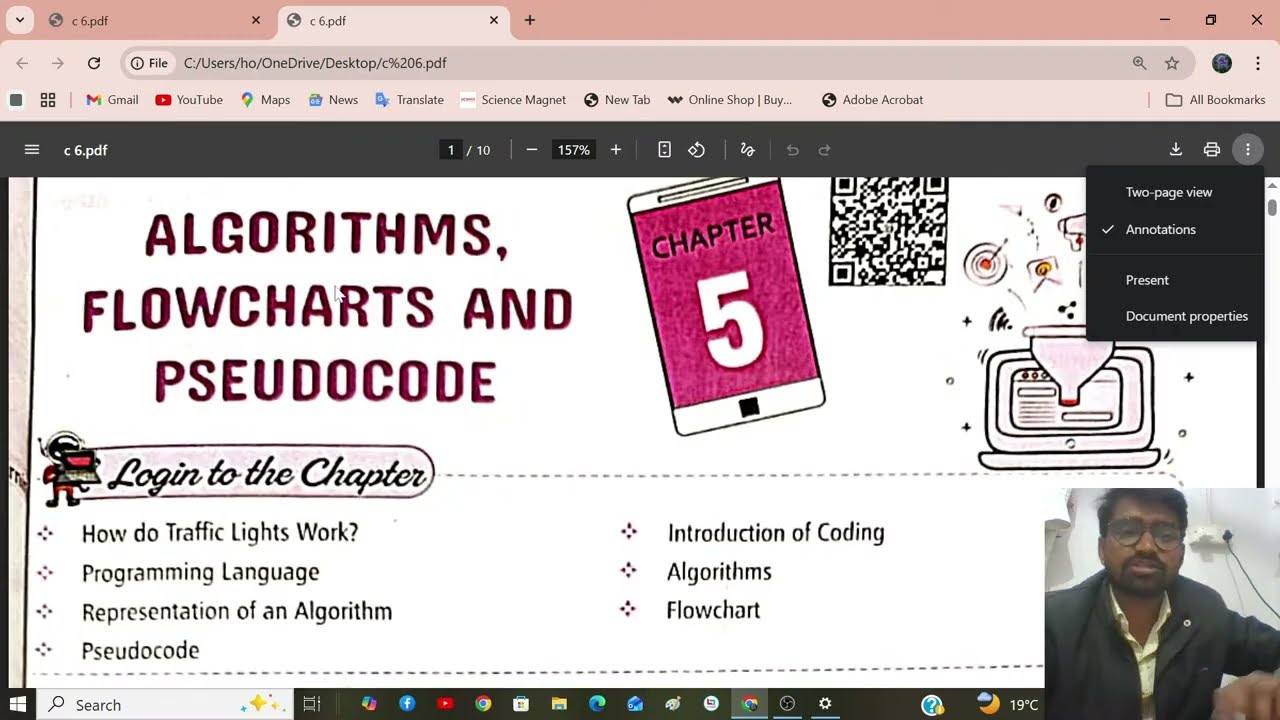Viewport: 1280px width, 720px height.
Task: Close the first c 6.pdf tab
Action: pos(256,20)
